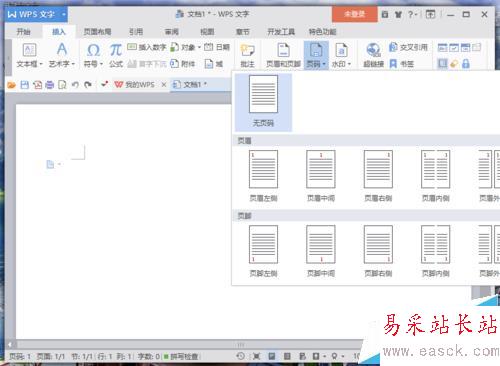Click the ribbon collapse icon in title bar
The width and height of the screenshot is (500, 366).
430,14
